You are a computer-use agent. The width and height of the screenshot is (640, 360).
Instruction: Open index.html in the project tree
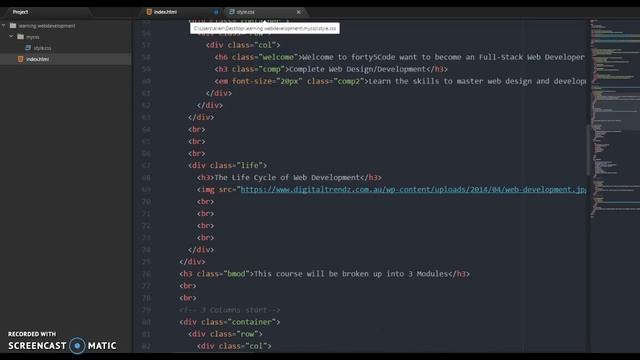[38, 59]
